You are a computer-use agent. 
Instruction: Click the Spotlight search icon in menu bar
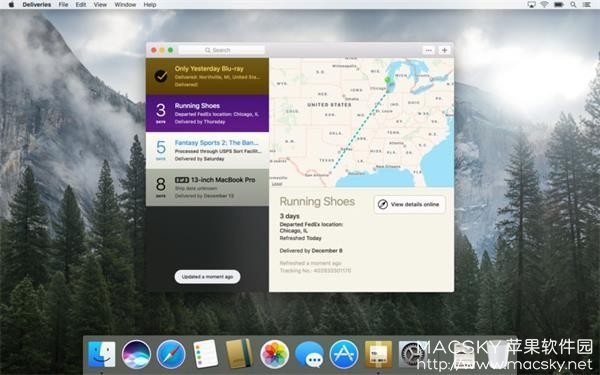coord(573,5)
